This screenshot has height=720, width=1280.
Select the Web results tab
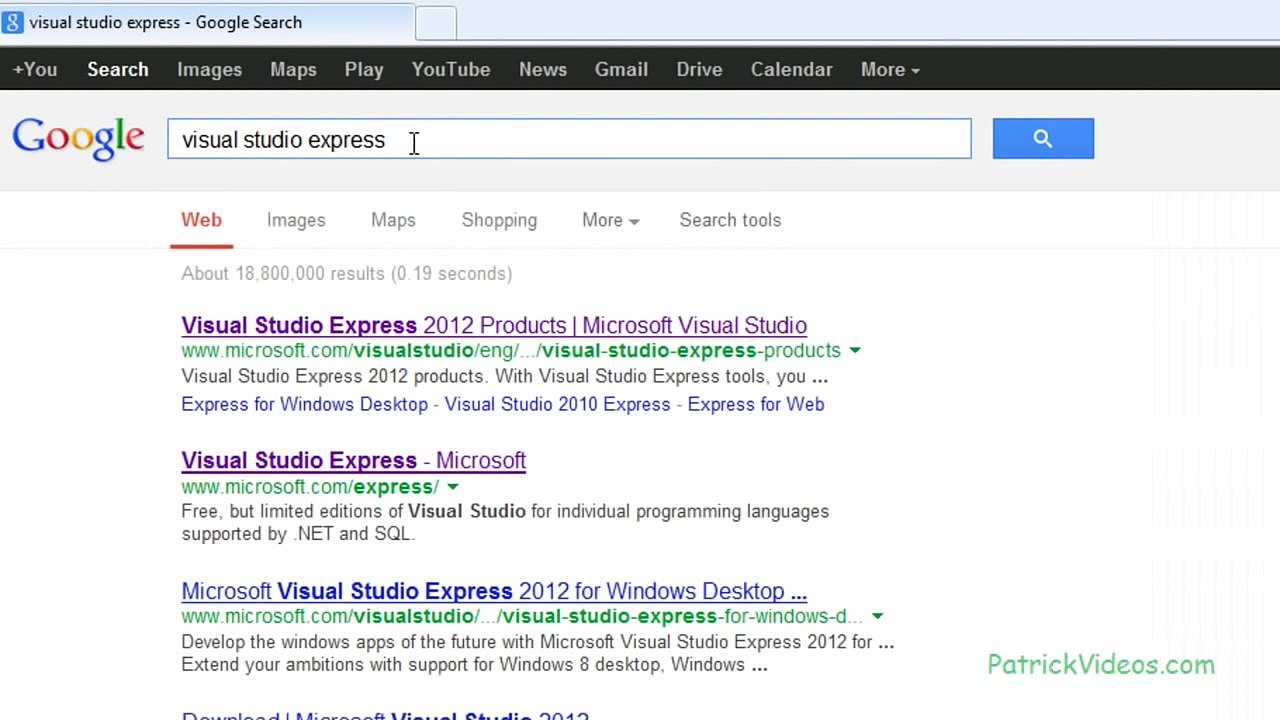(201, 220)
